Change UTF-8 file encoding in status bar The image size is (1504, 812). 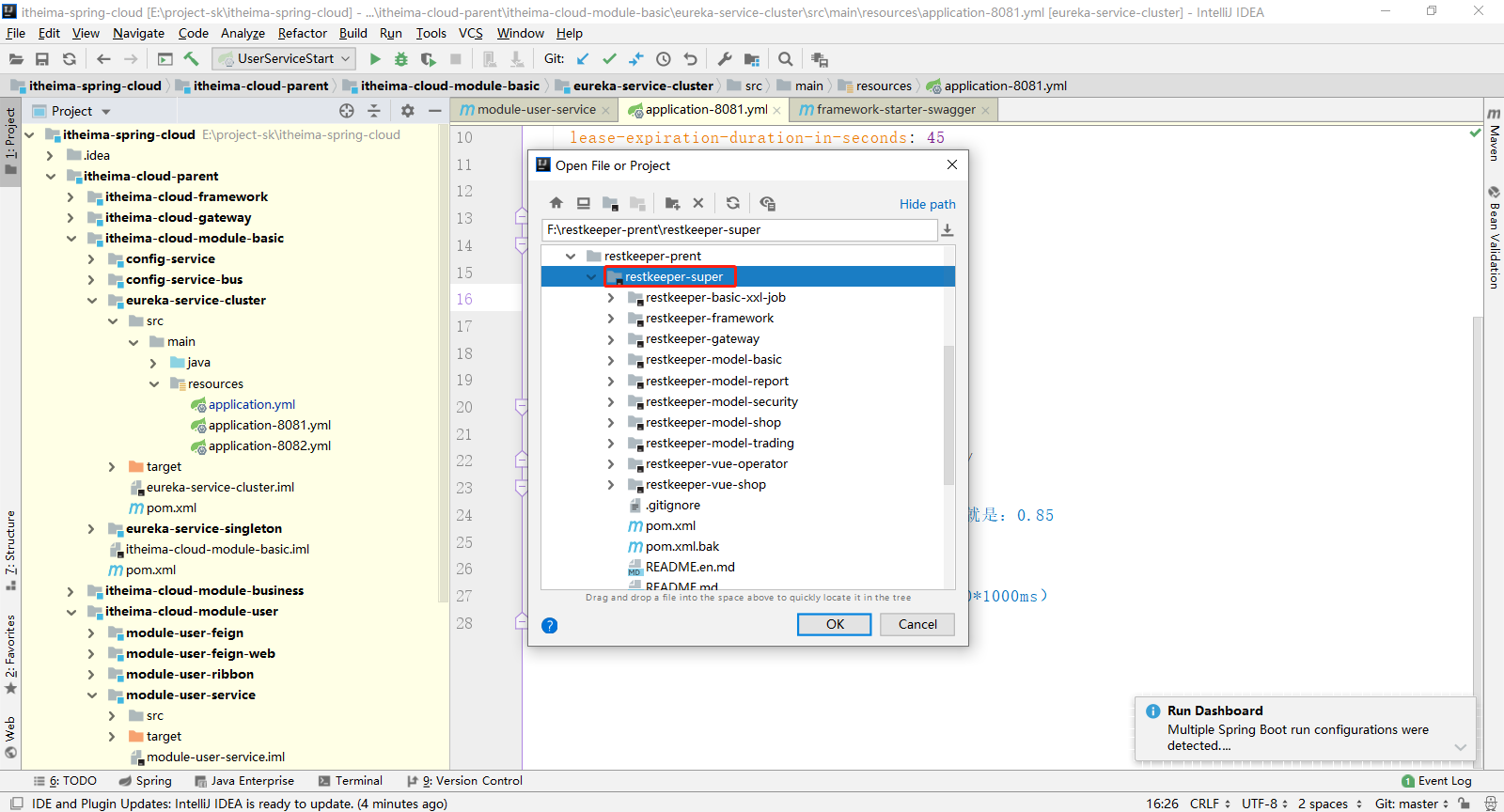pos(1264,804)
